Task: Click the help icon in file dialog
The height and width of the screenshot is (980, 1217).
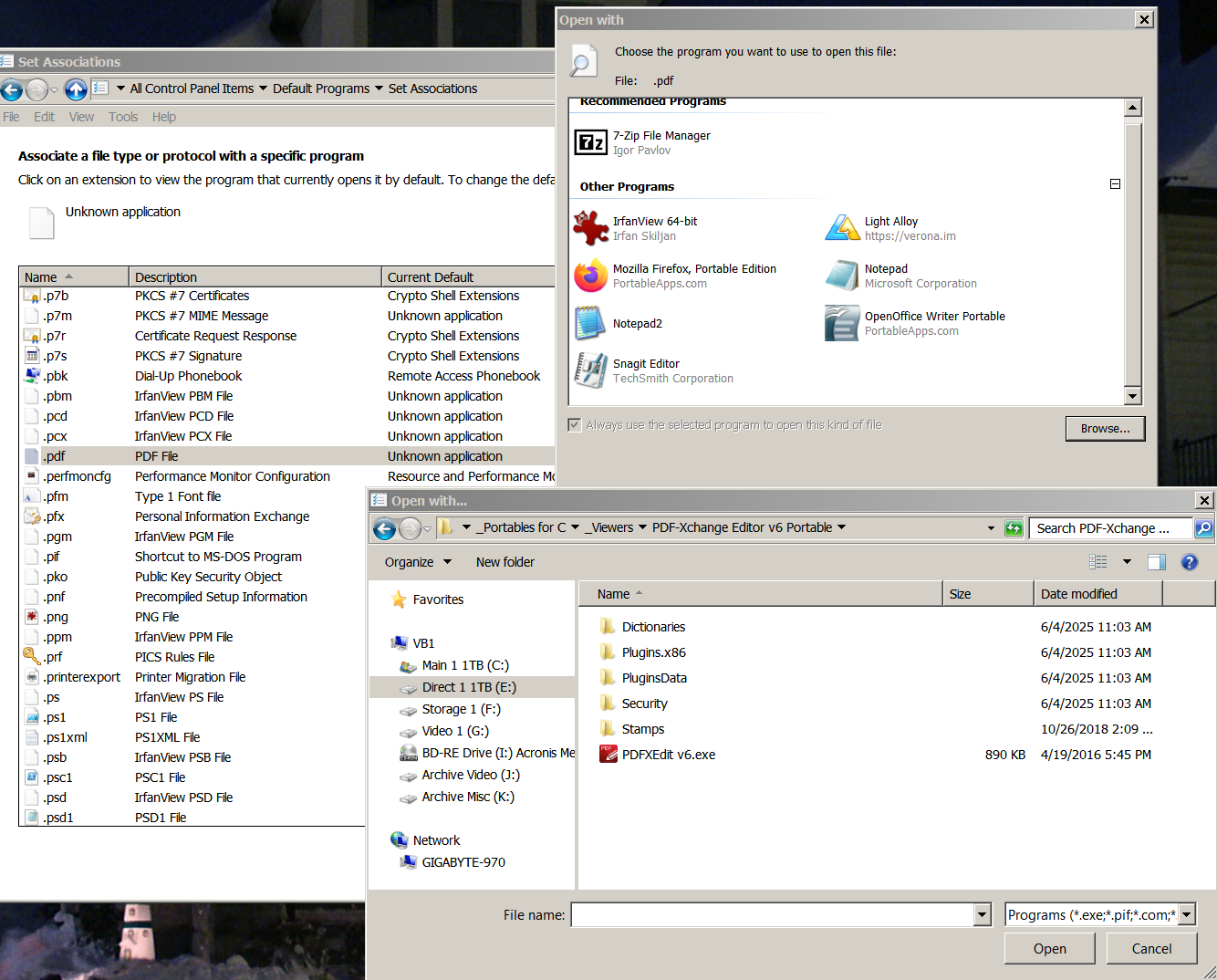Action: click(1189, 562)
